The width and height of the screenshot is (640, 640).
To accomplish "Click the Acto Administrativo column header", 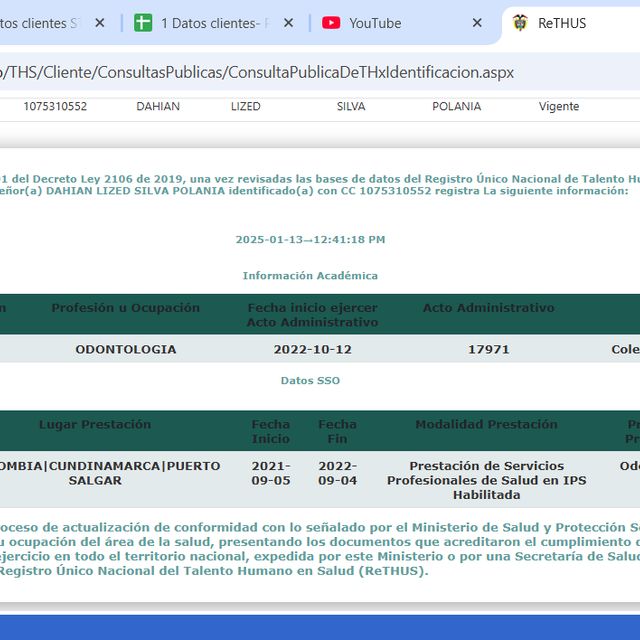I will tap(489, 308).
